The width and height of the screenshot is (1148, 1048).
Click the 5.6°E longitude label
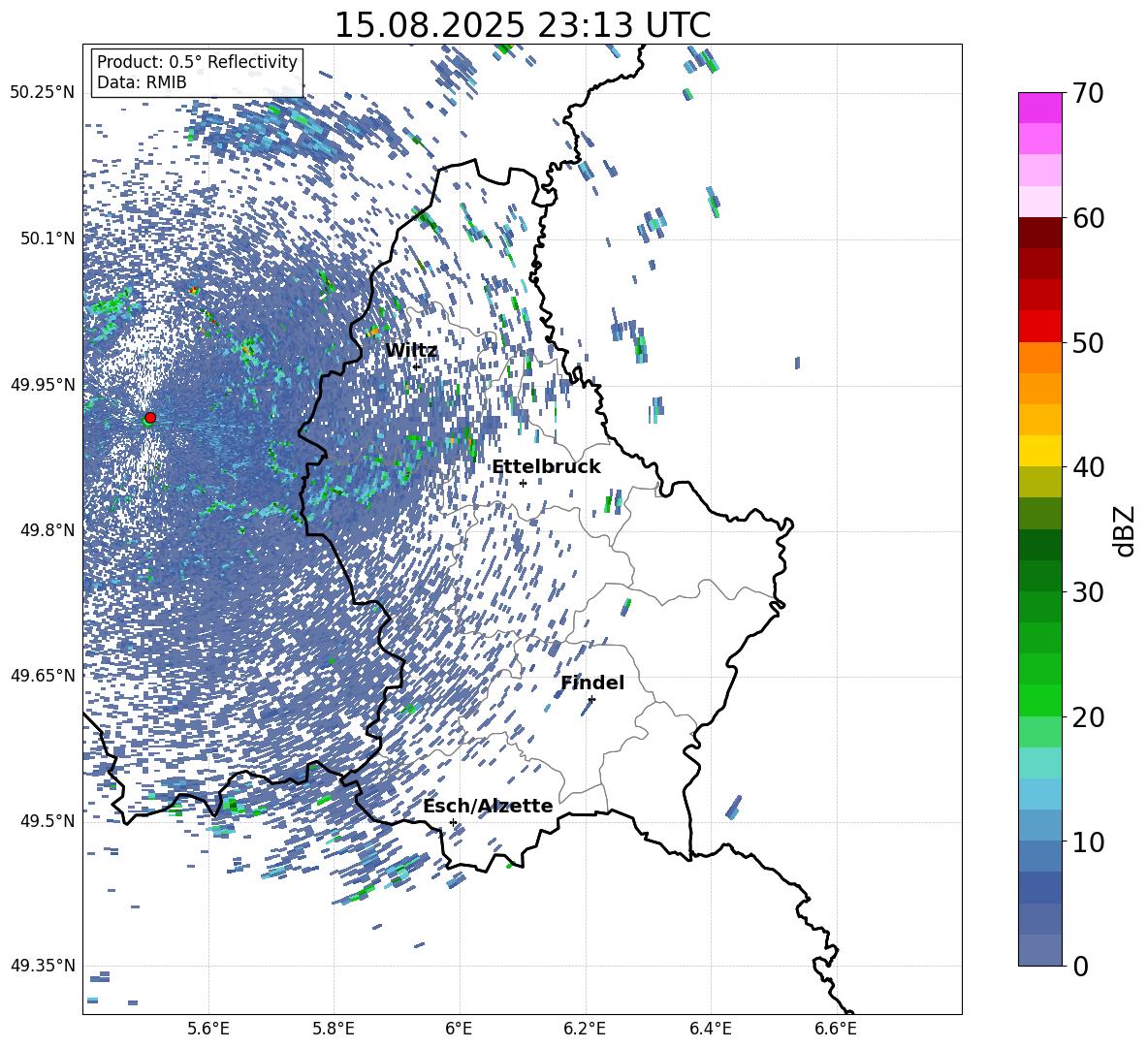coord(208,1029)
